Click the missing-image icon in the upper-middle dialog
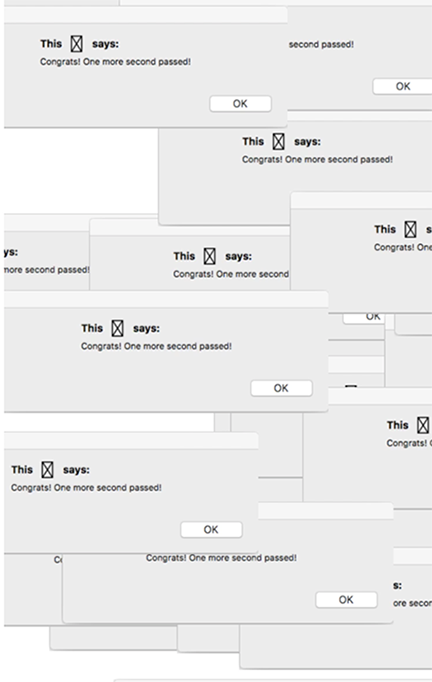 (x=278, y=141)
